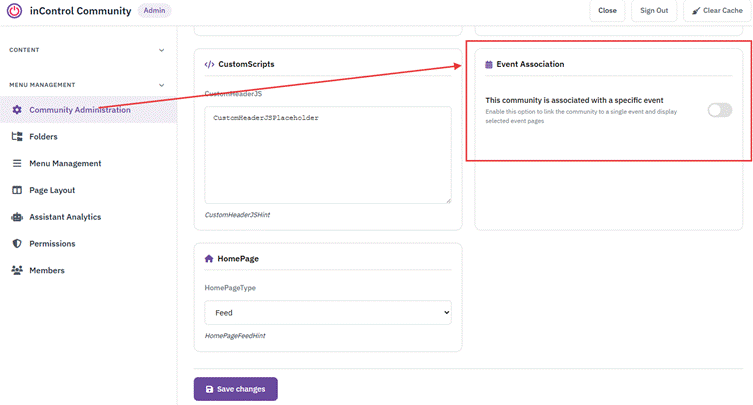Open the HomePageType Feed dropdown
Image resolution: width=753 pixels, height=405 pixels.
point(328,313)
